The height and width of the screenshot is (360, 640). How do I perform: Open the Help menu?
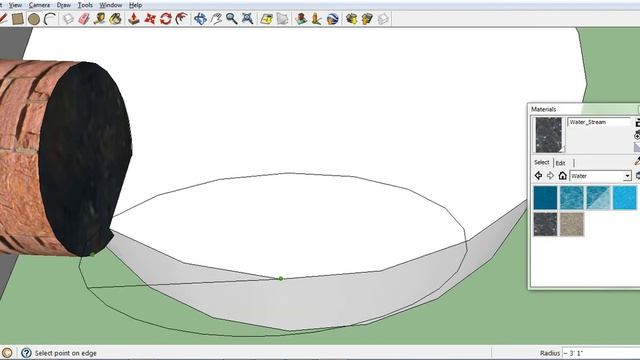136,5
